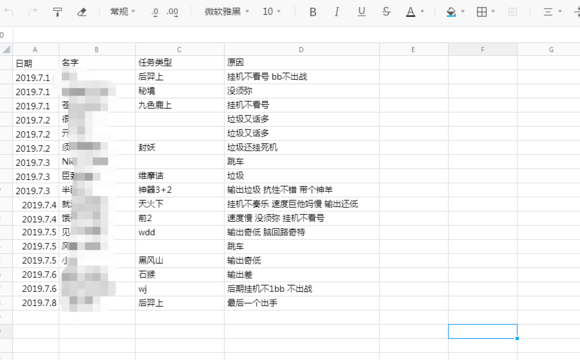580x360 pixels.
Task: Click the undo arrow icon
Action: [x=8, y=12]
